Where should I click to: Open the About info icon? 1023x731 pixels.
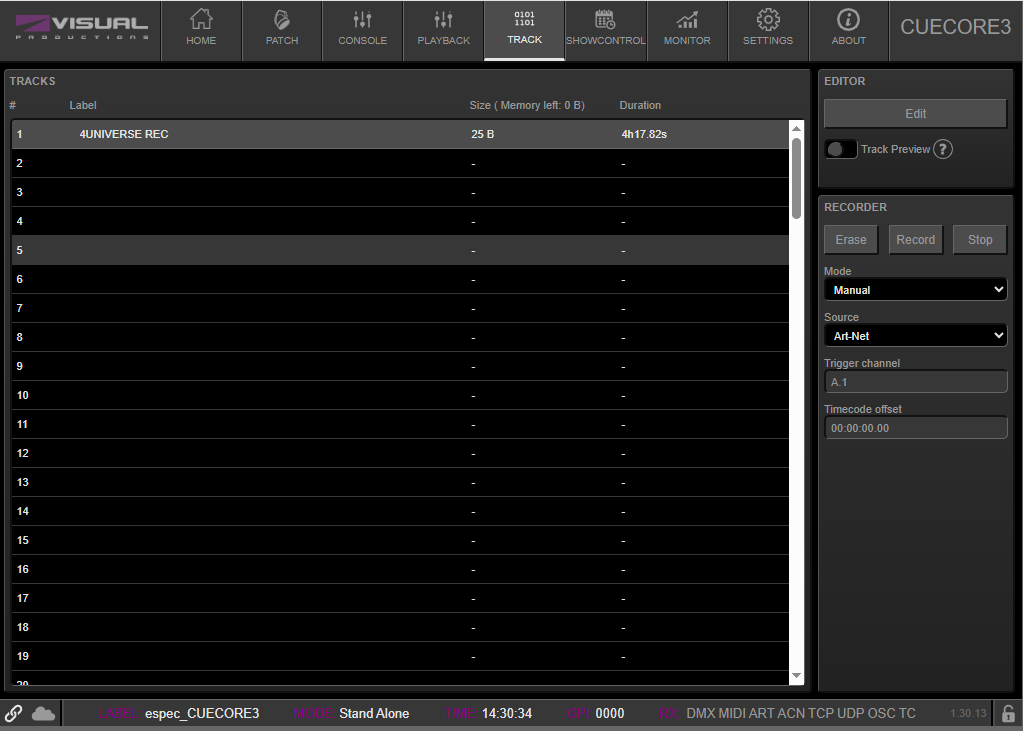[849, 20]
